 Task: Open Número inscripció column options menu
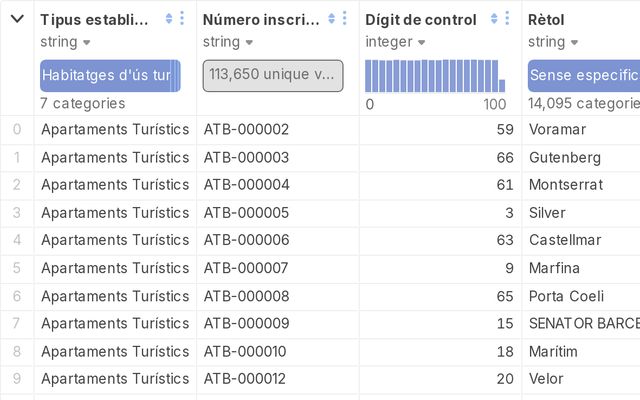click(345, 18)
